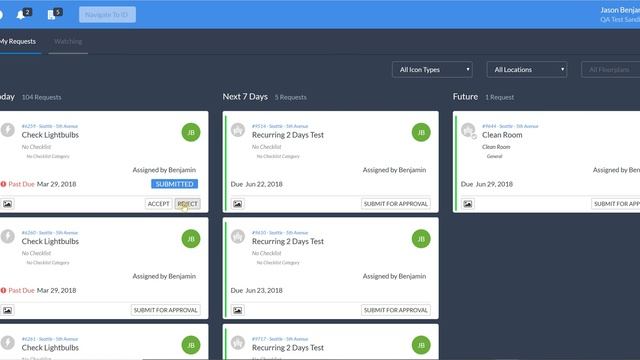
Task: Submit Check Lightbulbs #6260 for approval
Action: [x=166, y=310]
